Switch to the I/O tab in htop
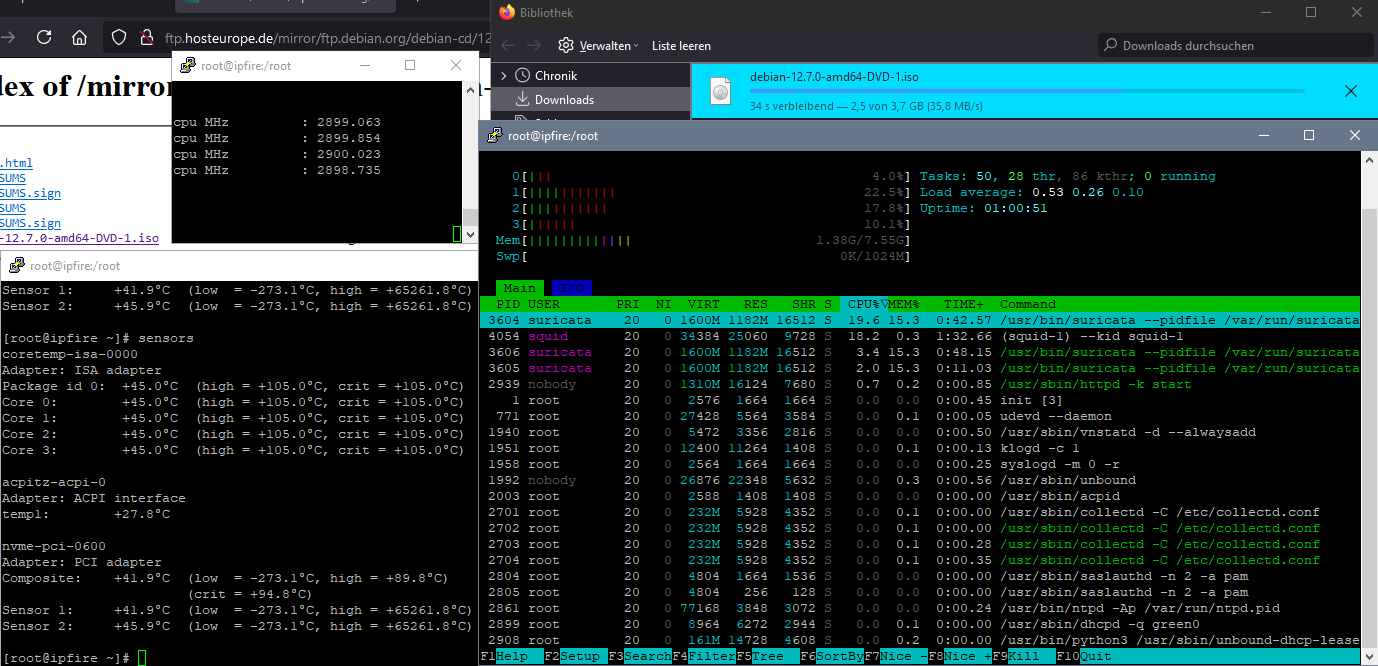This screenshot has height=666, width=1378. 572,288
